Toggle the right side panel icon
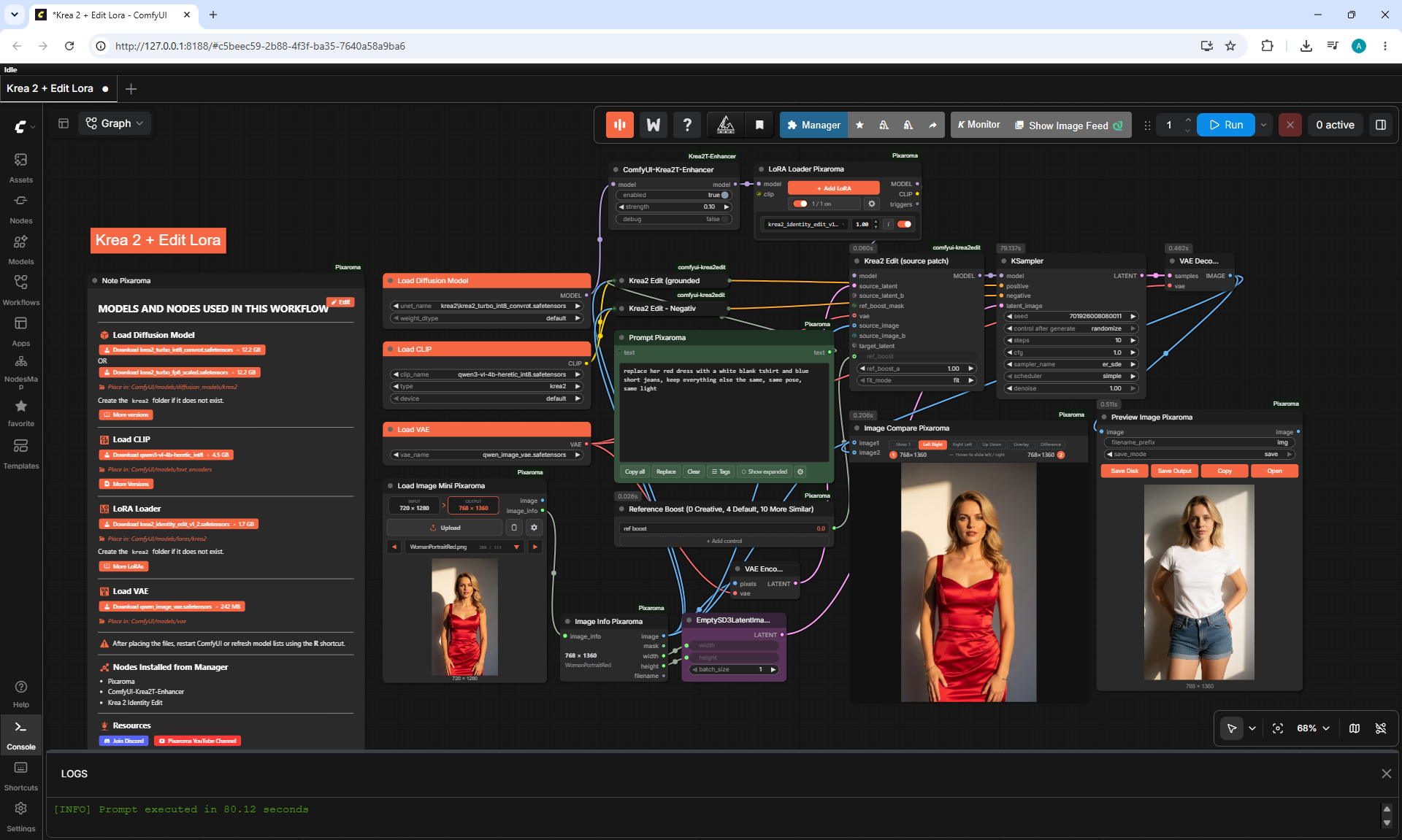Screen dimensions: 1402x840 point(1380,125)
